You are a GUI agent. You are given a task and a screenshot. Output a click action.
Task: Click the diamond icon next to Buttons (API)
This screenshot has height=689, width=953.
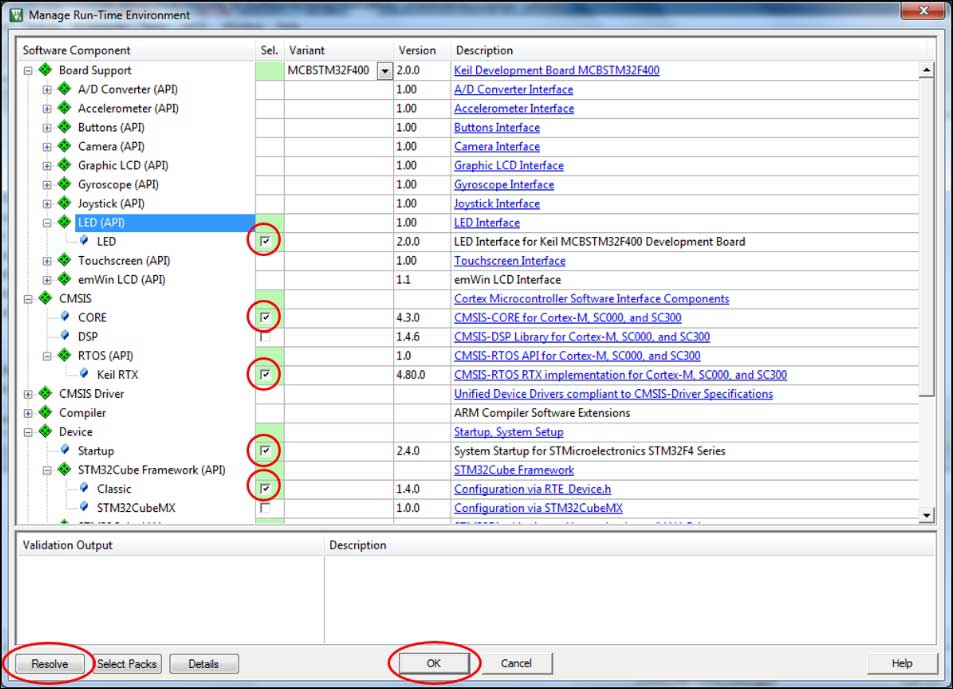click(x=64, y=127)
